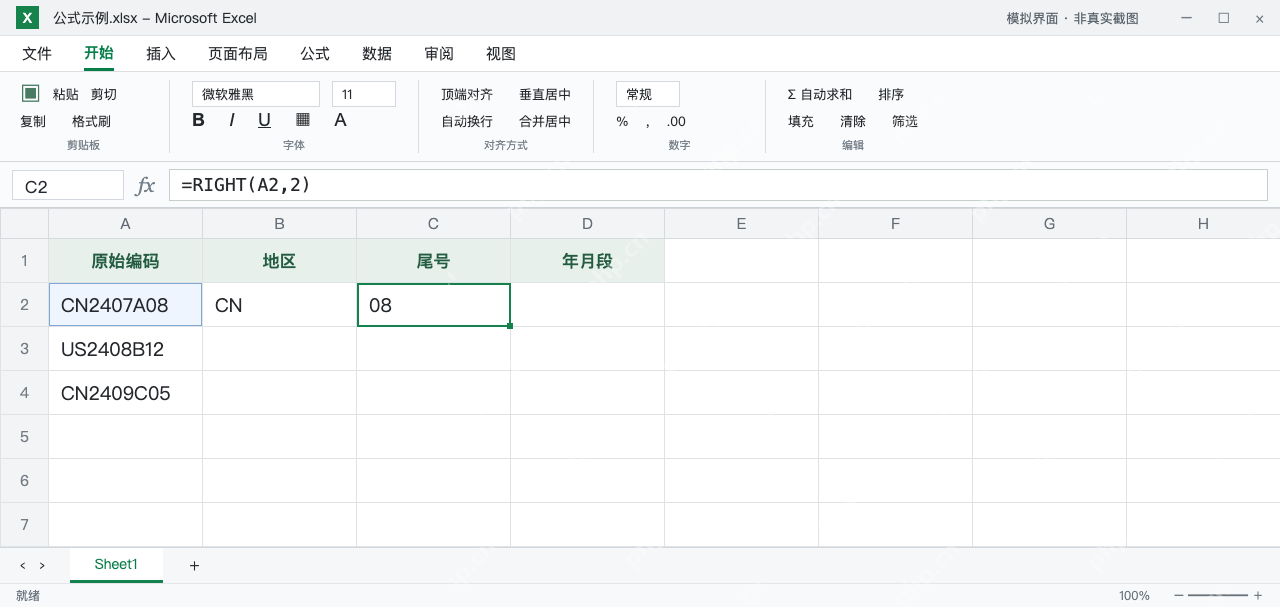Switch to the 插入 ribbon tab
1280x608 pixels.
tap(161, 54)
